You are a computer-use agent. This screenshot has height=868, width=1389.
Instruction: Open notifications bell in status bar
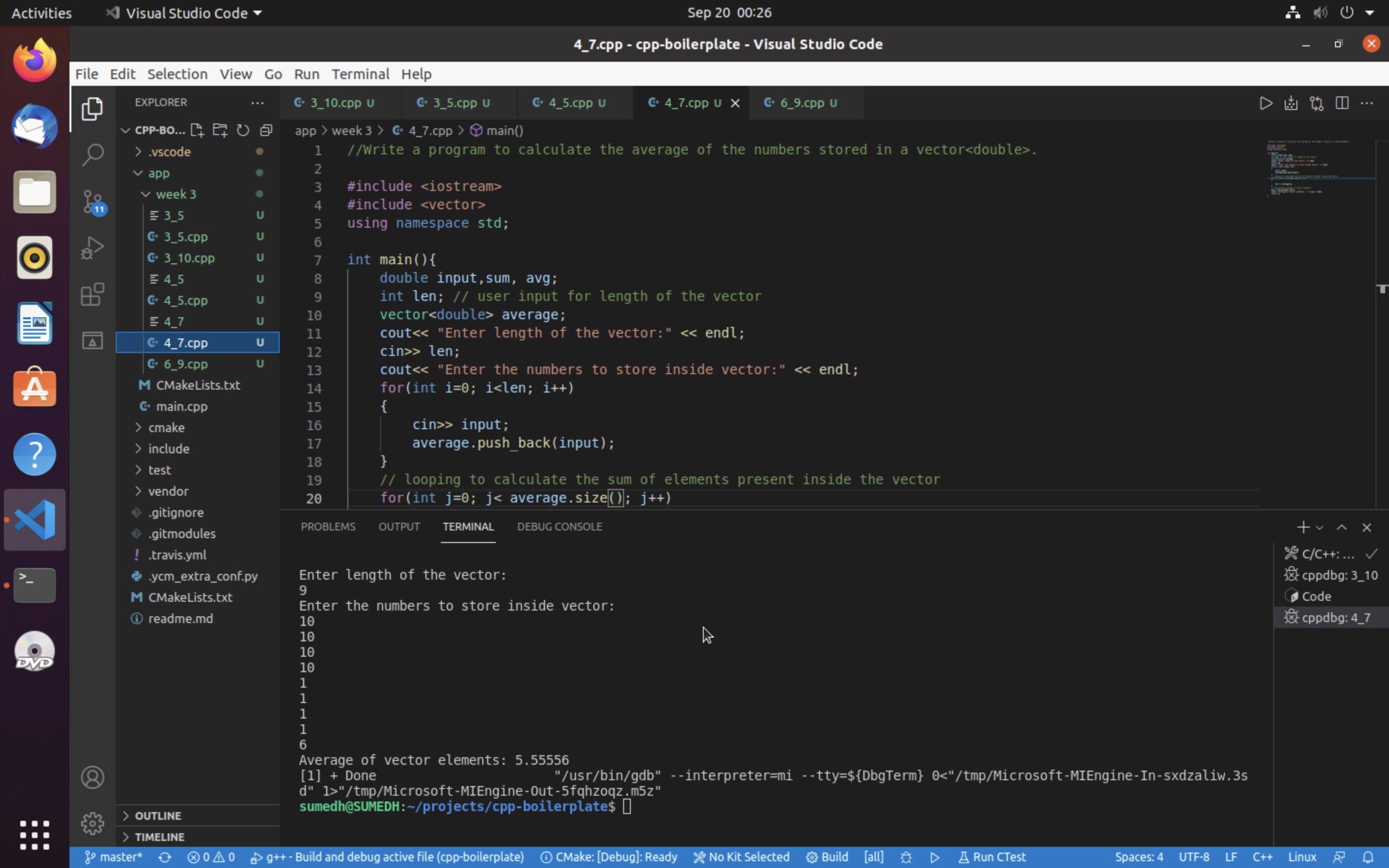pos(1368,857)
